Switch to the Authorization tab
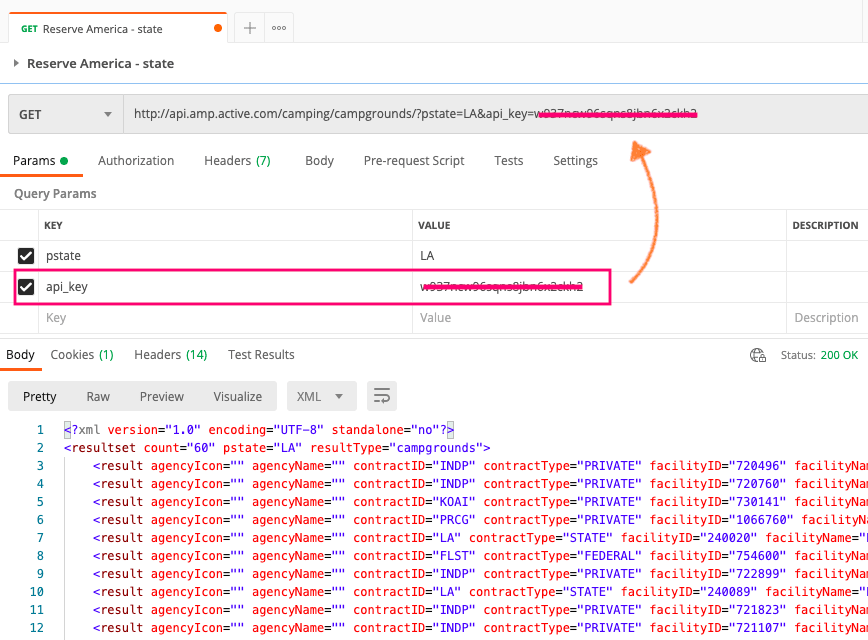Screen dimensions: 868x640 coord(136,161)
